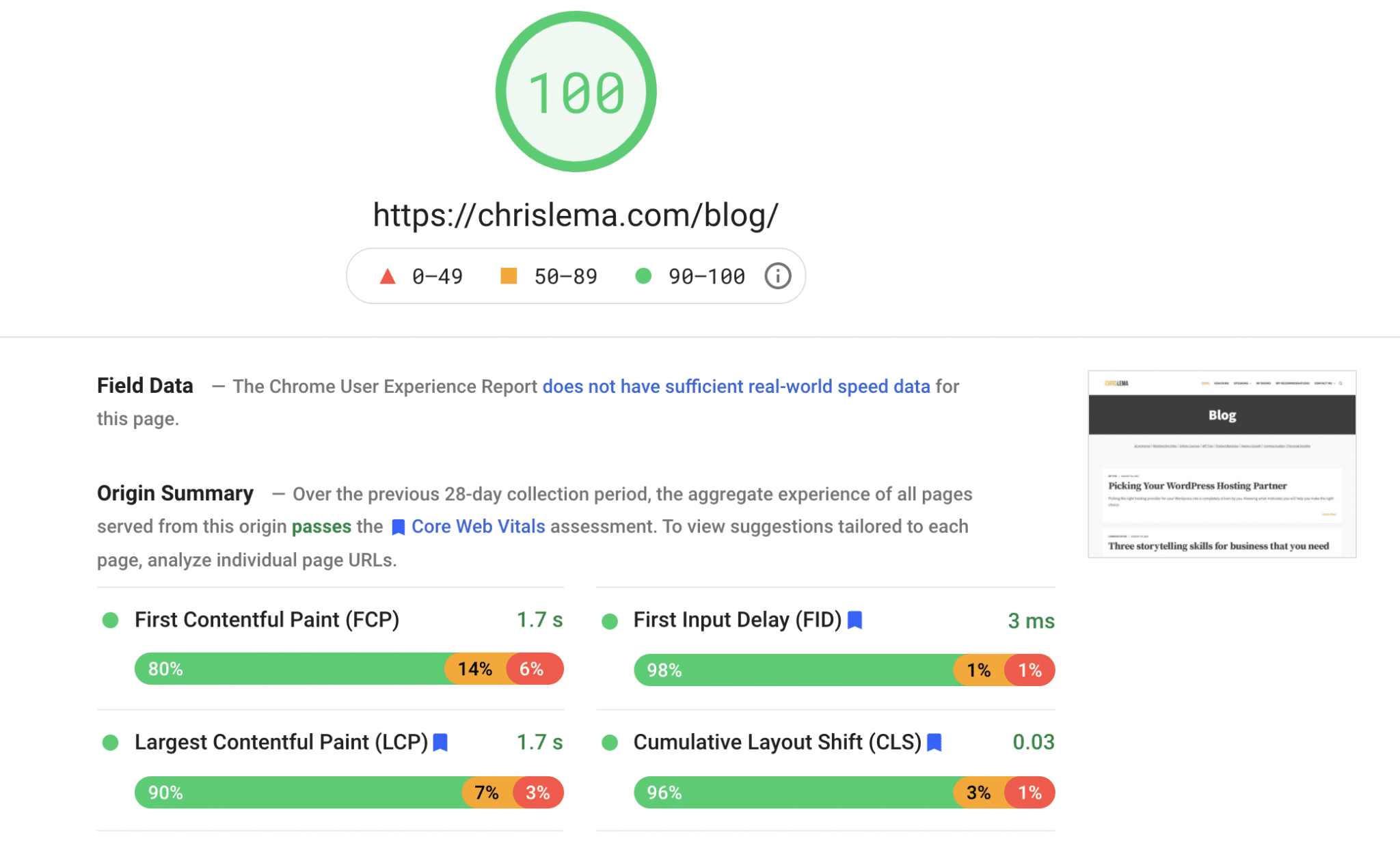
Task: Click the 1% red segment of FID bar
Action: click(1031, 670)
